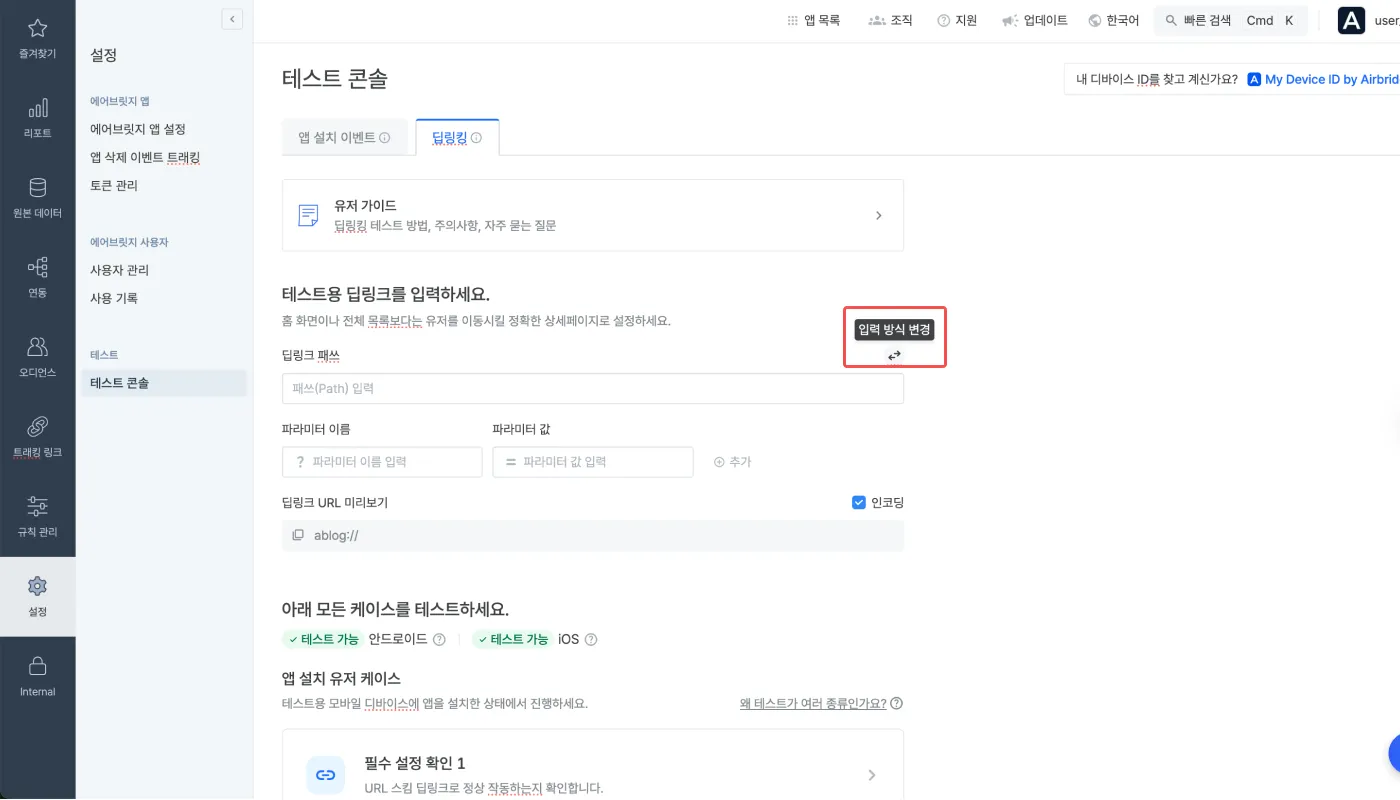Open 조직 in top bar
Screen dimensions: 1400x800
pyautogui.click(x=890, y=20)
